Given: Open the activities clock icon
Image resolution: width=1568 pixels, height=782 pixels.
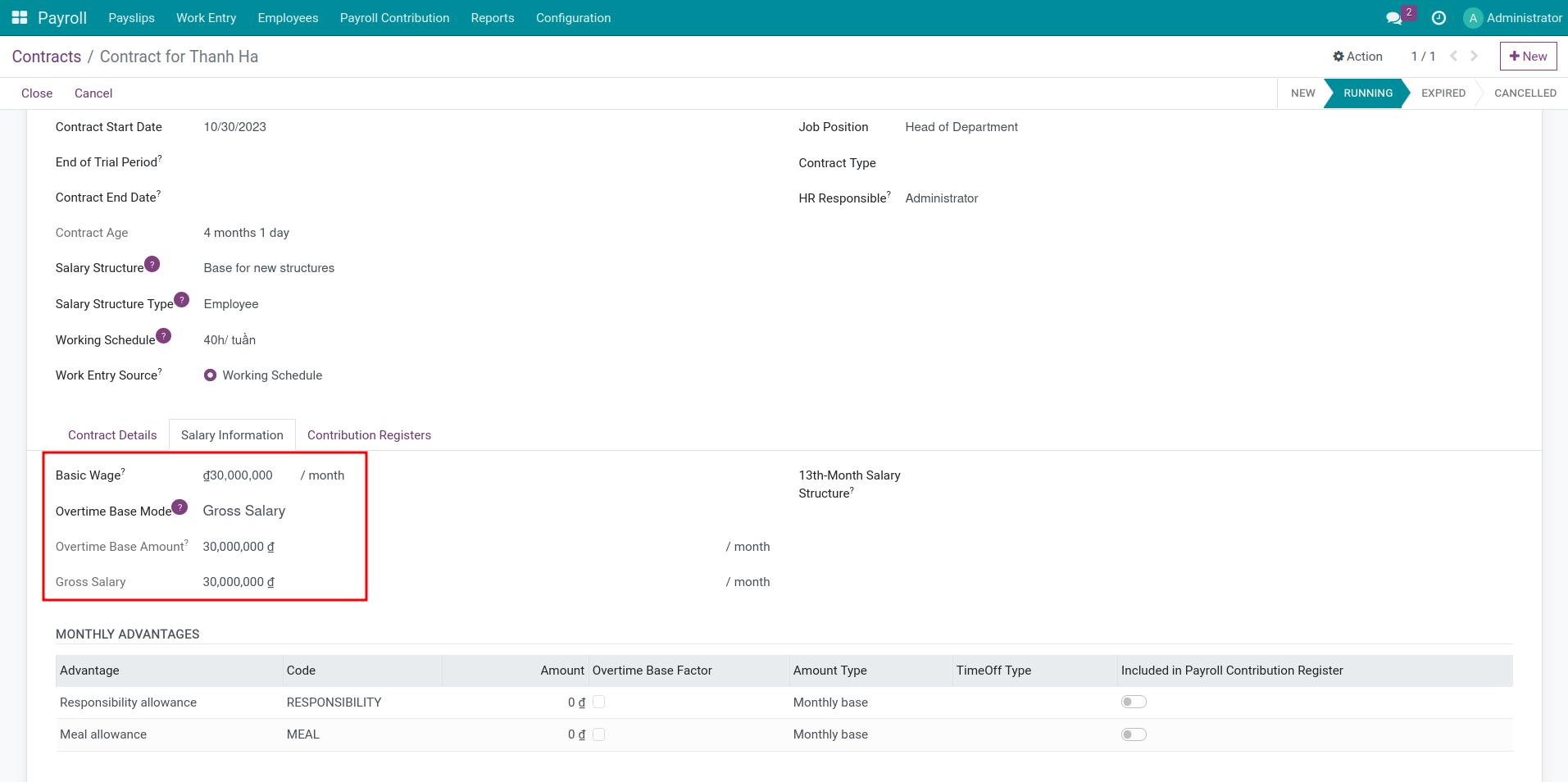Looking at the screenshot, I should [1438, 18].
